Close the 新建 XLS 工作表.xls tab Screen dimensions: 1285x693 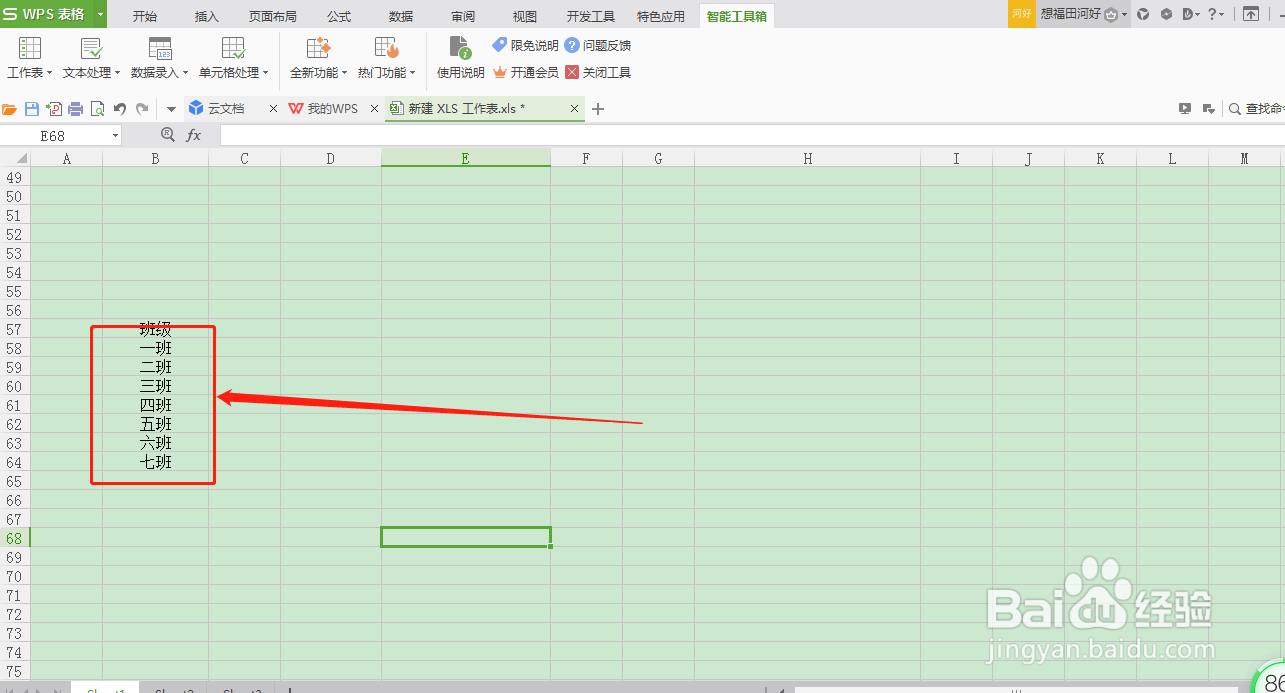[x=575, y=108]
